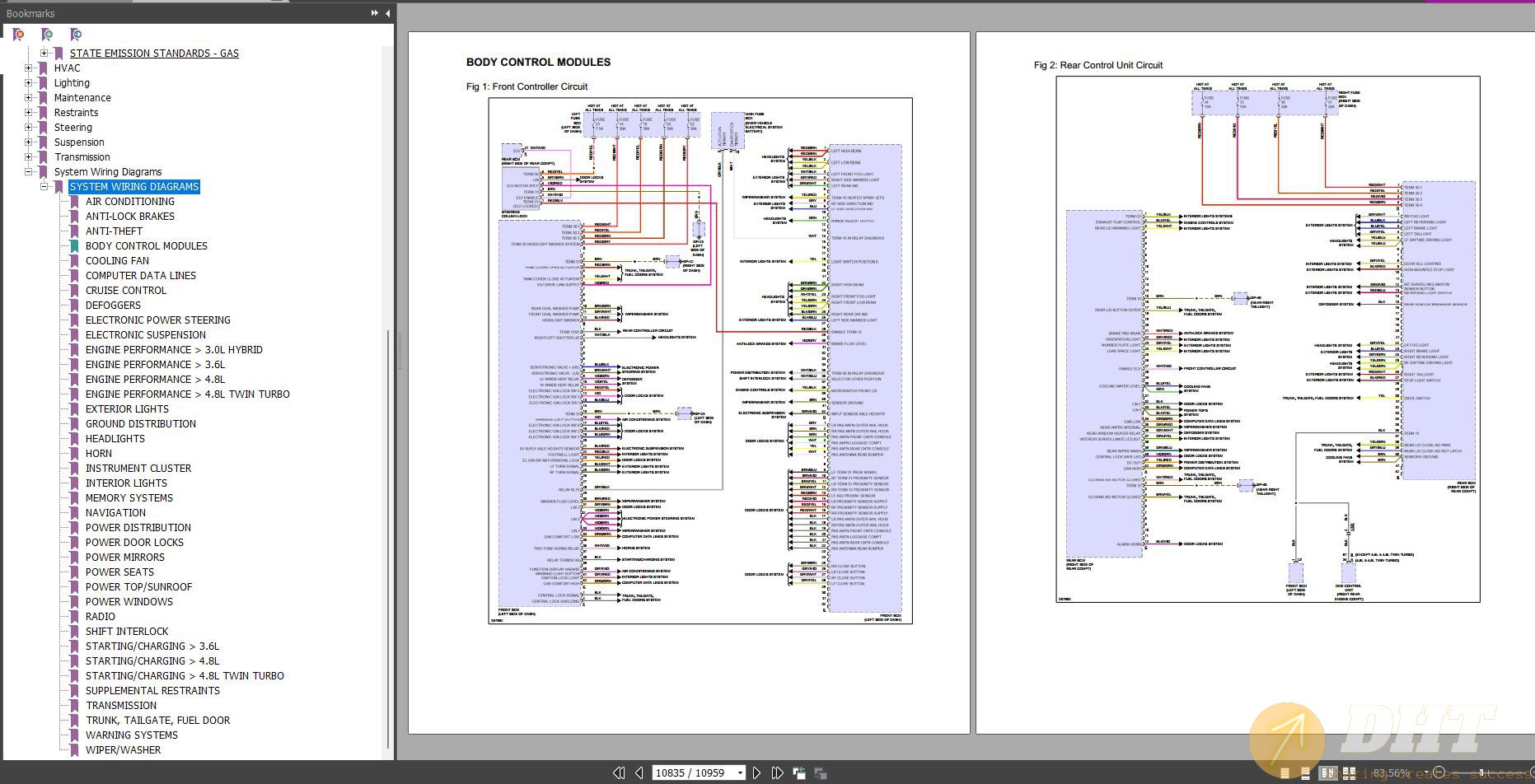Click the page number input field
The height and width of the screenshot is (784, 1535).
coord(692,772)
